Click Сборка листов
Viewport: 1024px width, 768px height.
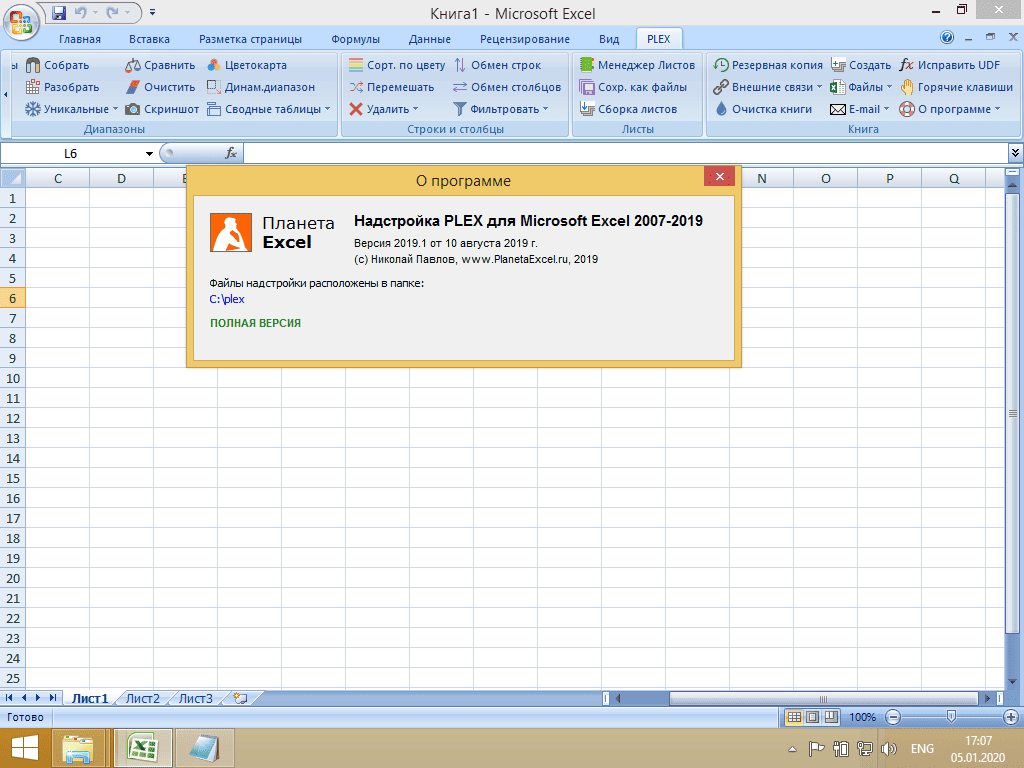628,109
